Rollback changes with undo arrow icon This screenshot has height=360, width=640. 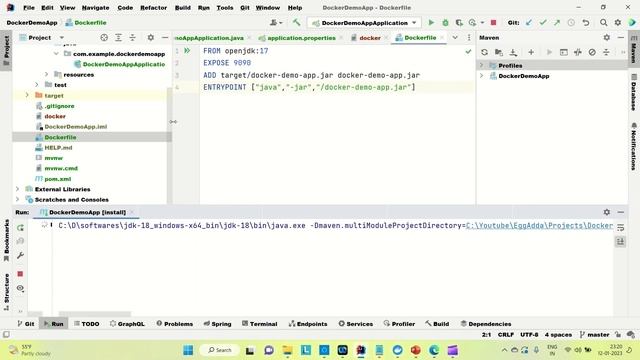tap(586, 22)
